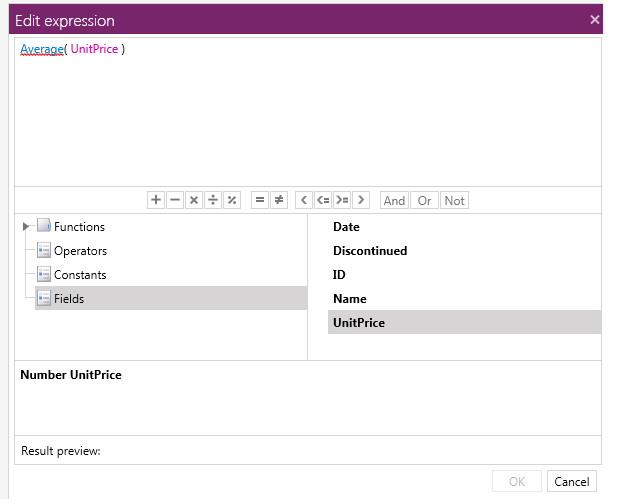
Task: Insert the minus operator
Action: (x=175, y=200)
